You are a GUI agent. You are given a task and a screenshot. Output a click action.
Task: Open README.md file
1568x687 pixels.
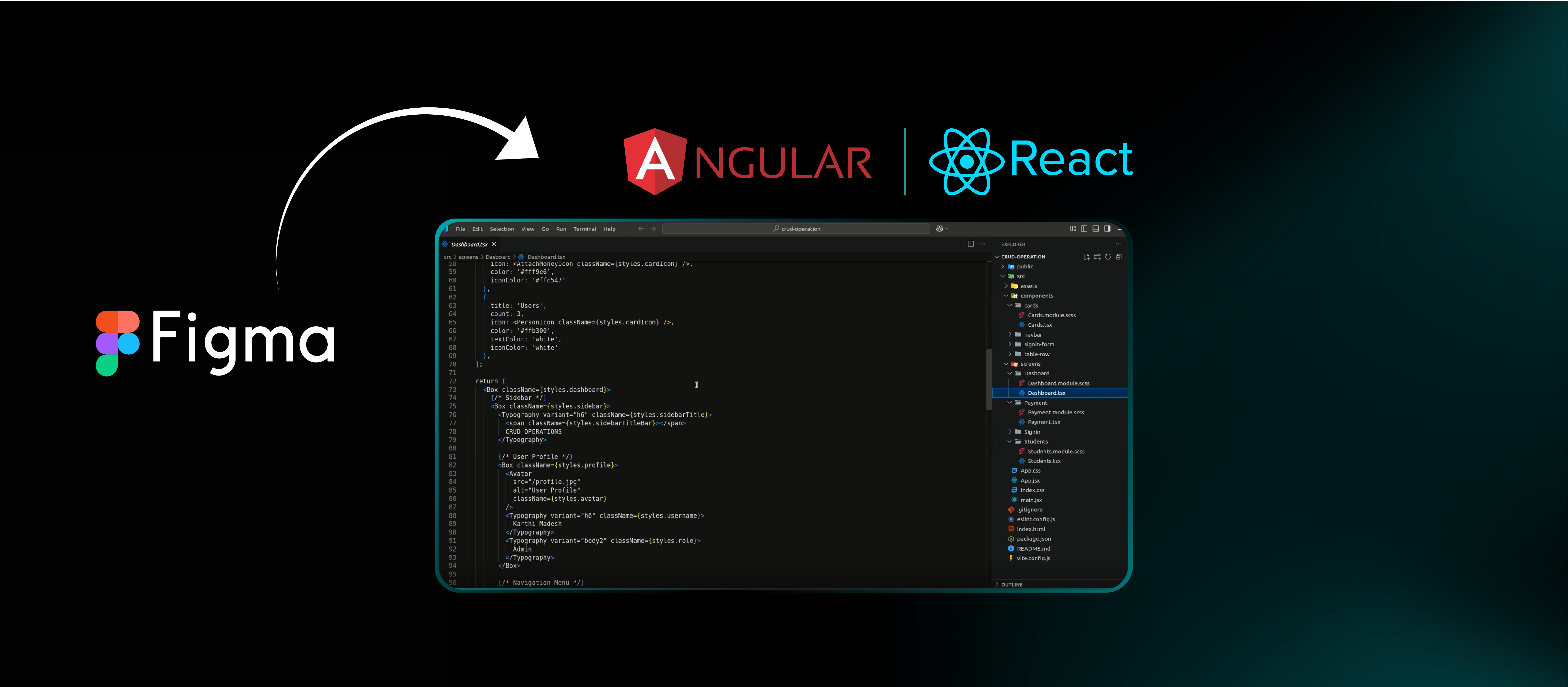pos(1060,549)
